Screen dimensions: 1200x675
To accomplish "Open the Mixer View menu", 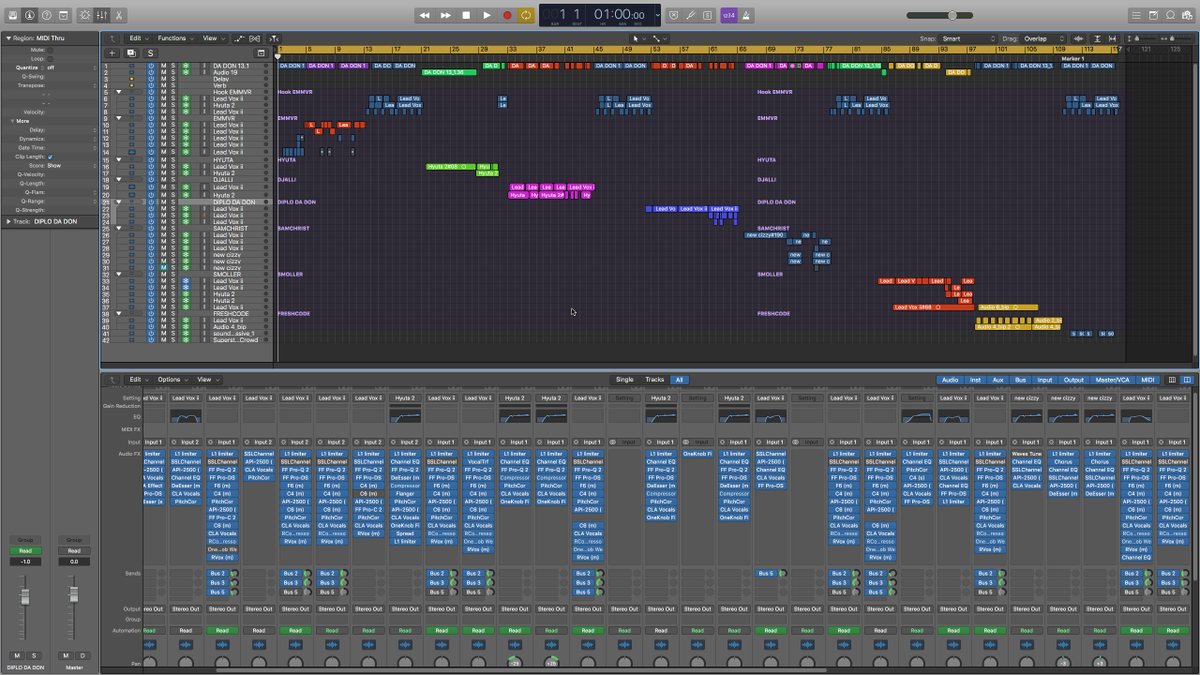I will coord(206,380).
